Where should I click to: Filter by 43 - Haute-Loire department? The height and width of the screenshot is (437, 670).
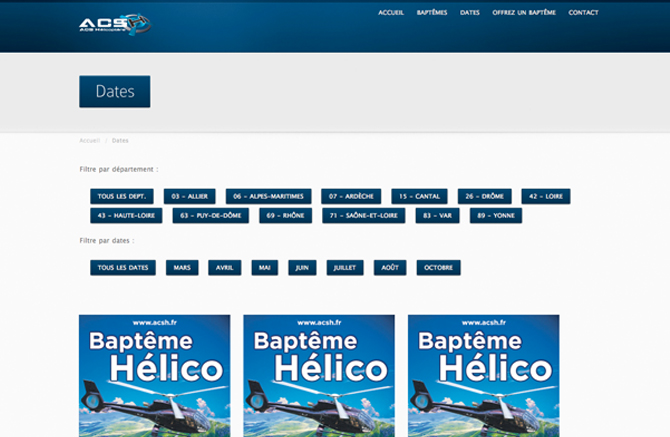point(126,216)
